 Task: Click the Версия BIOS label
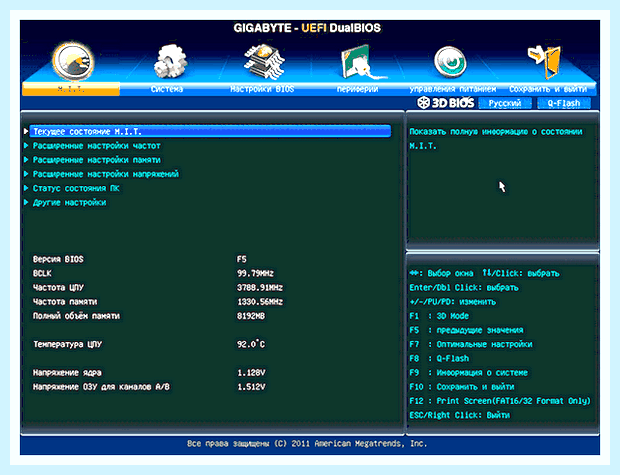coord(58,259)
